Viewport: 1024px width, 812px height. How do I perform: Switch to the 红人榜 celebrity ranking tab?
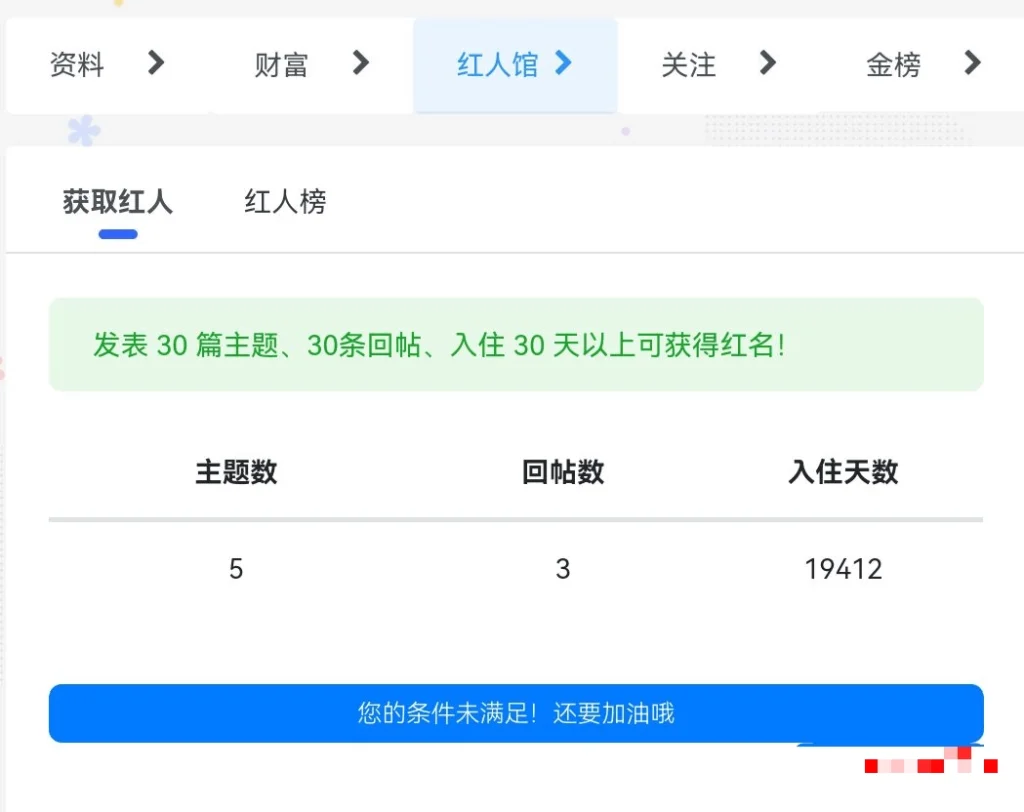(283, 202)
